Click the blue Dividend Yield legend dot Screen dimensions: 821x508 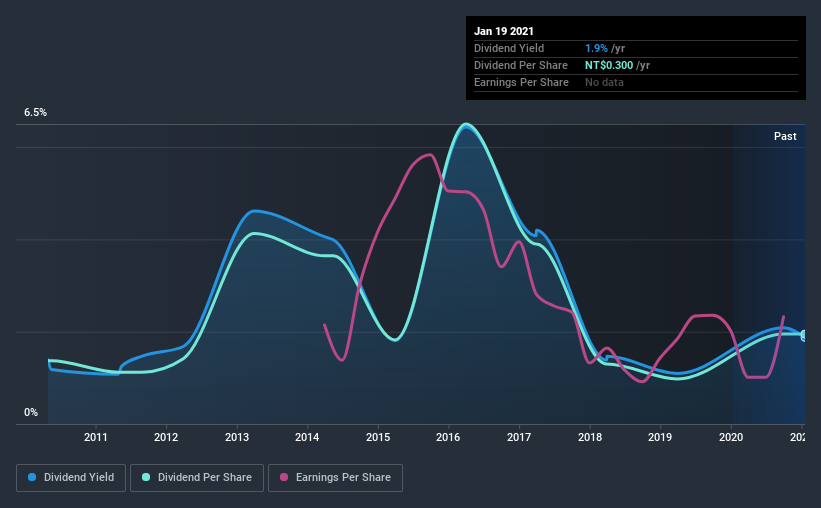pyautogui.click(x=32, y=477)
